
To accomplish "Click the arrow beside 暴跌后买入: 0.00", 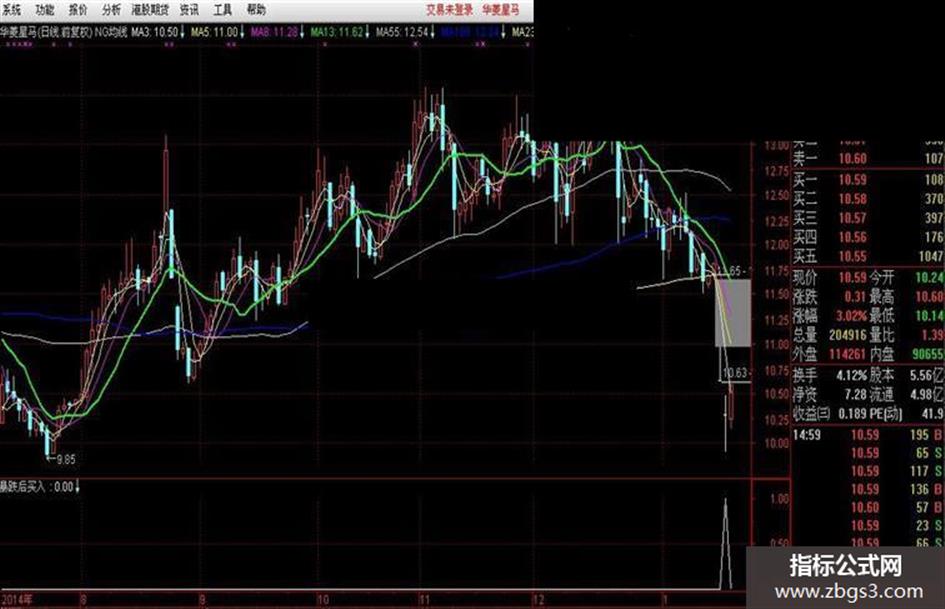I will coord(77,487).
